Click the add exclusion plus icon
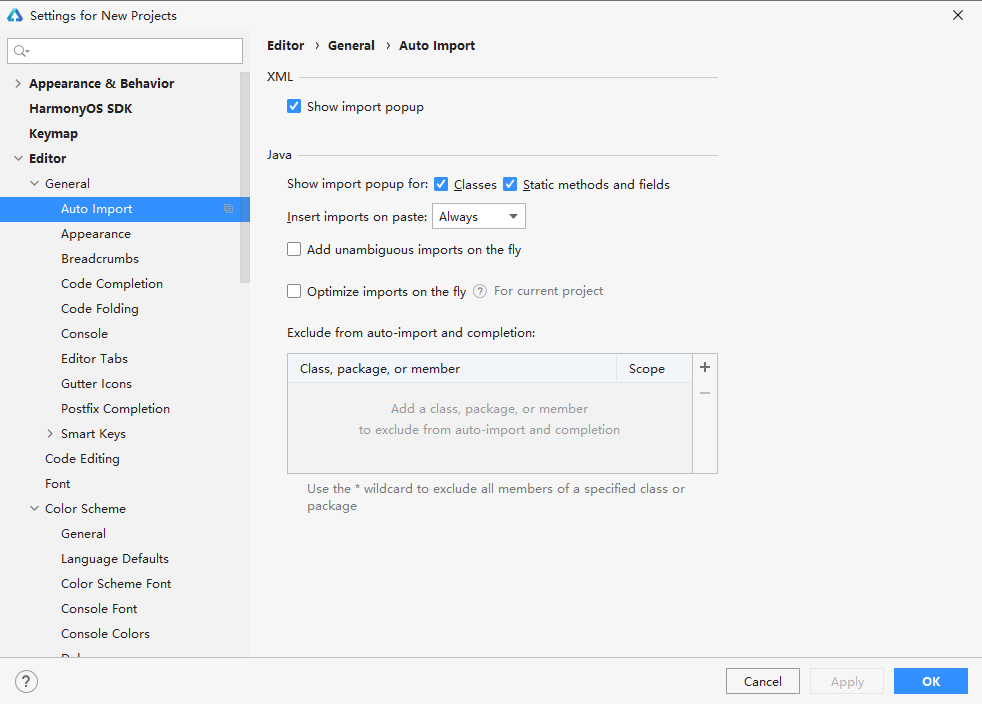Screen dimensions: 982x704 [705, 368]
